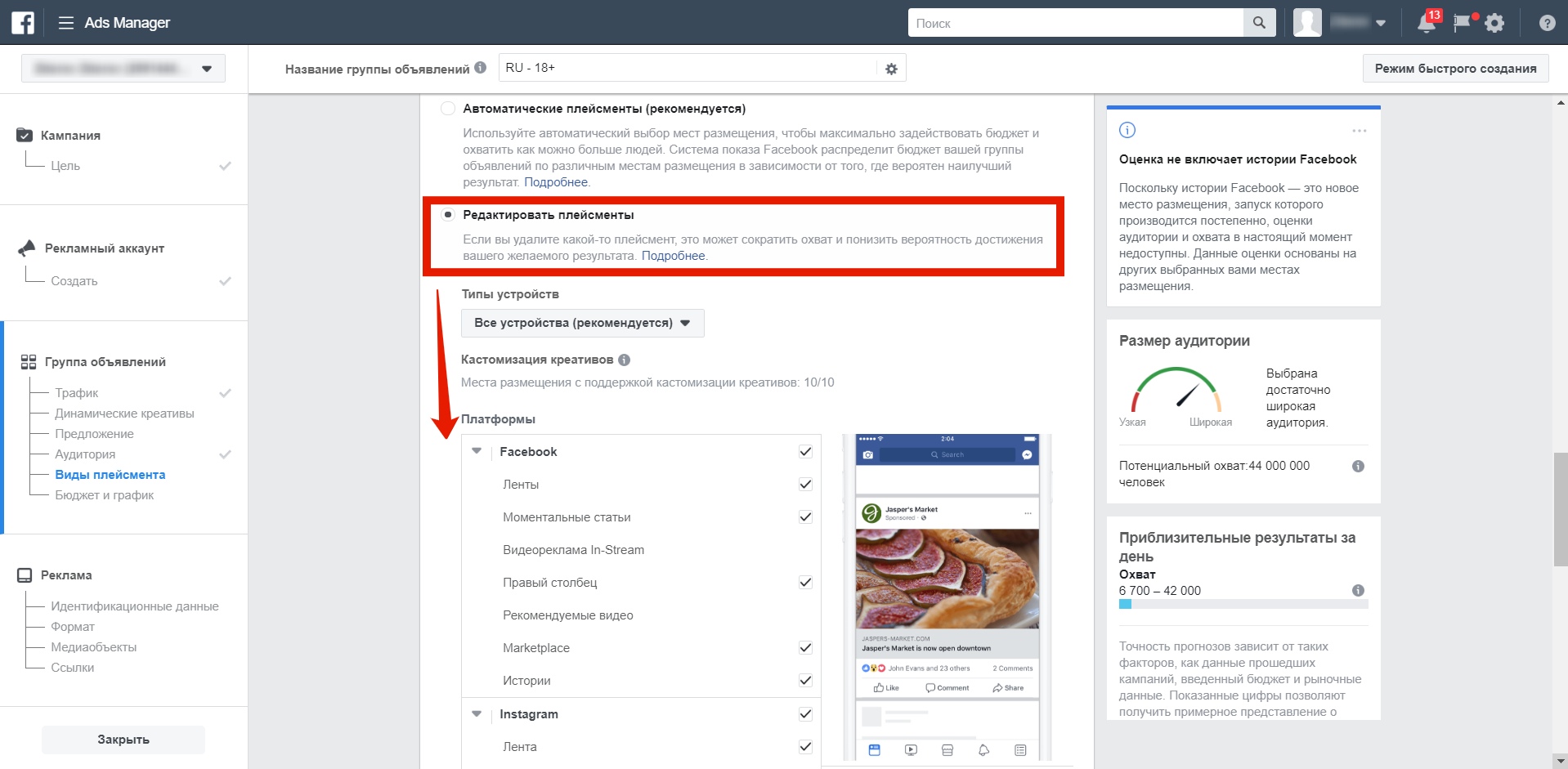
Task: Open the settings gear in top bar
Action: point(1494,24)
